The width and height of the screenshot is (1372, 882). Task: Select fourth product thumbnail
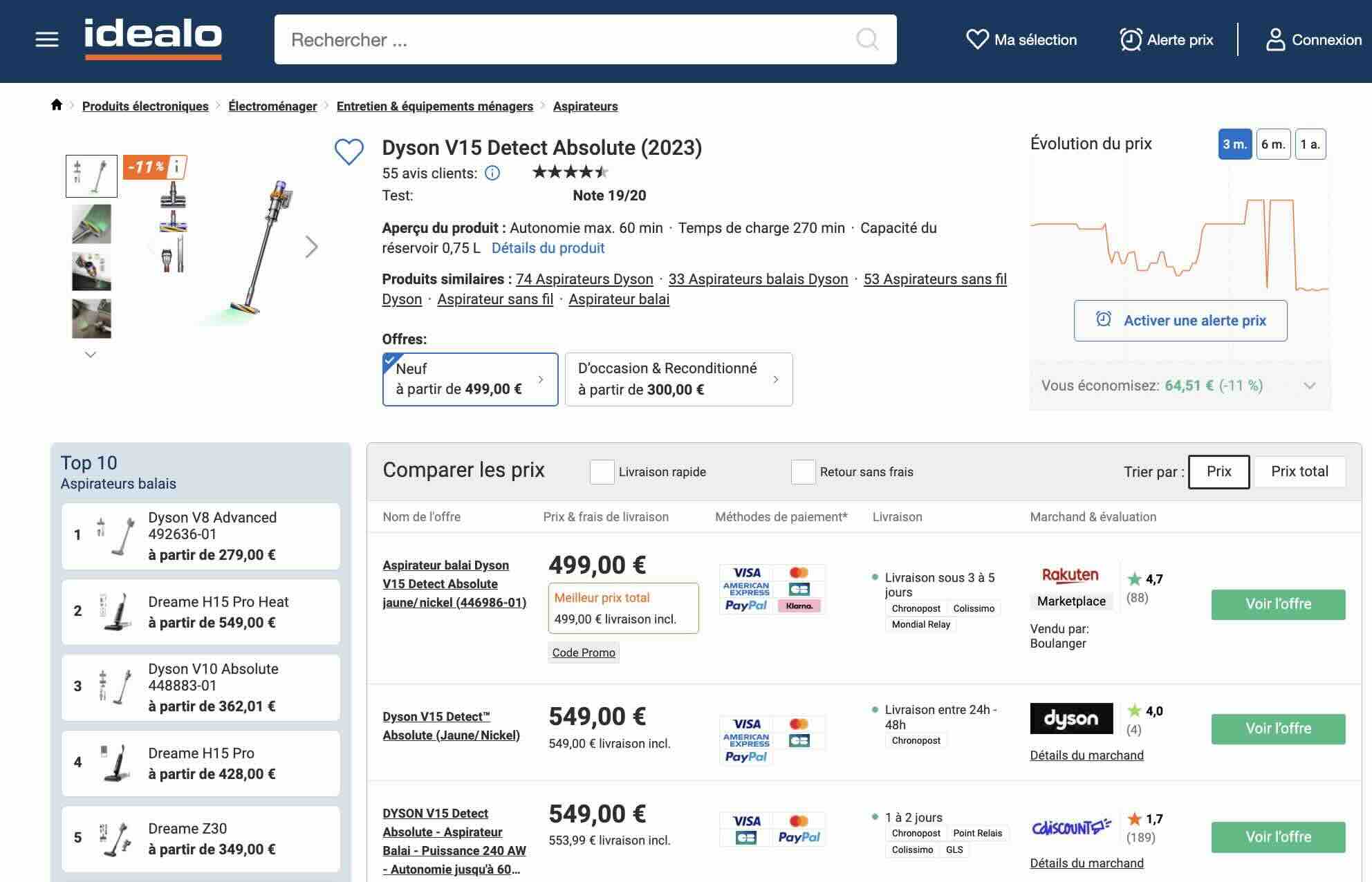point(91,318)
